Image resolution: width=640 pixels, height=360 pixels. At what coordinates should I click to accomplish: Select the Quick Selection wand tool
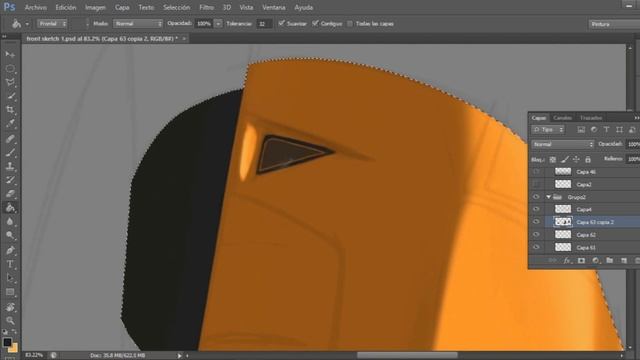pyautogui.click(x=10, y=96)
